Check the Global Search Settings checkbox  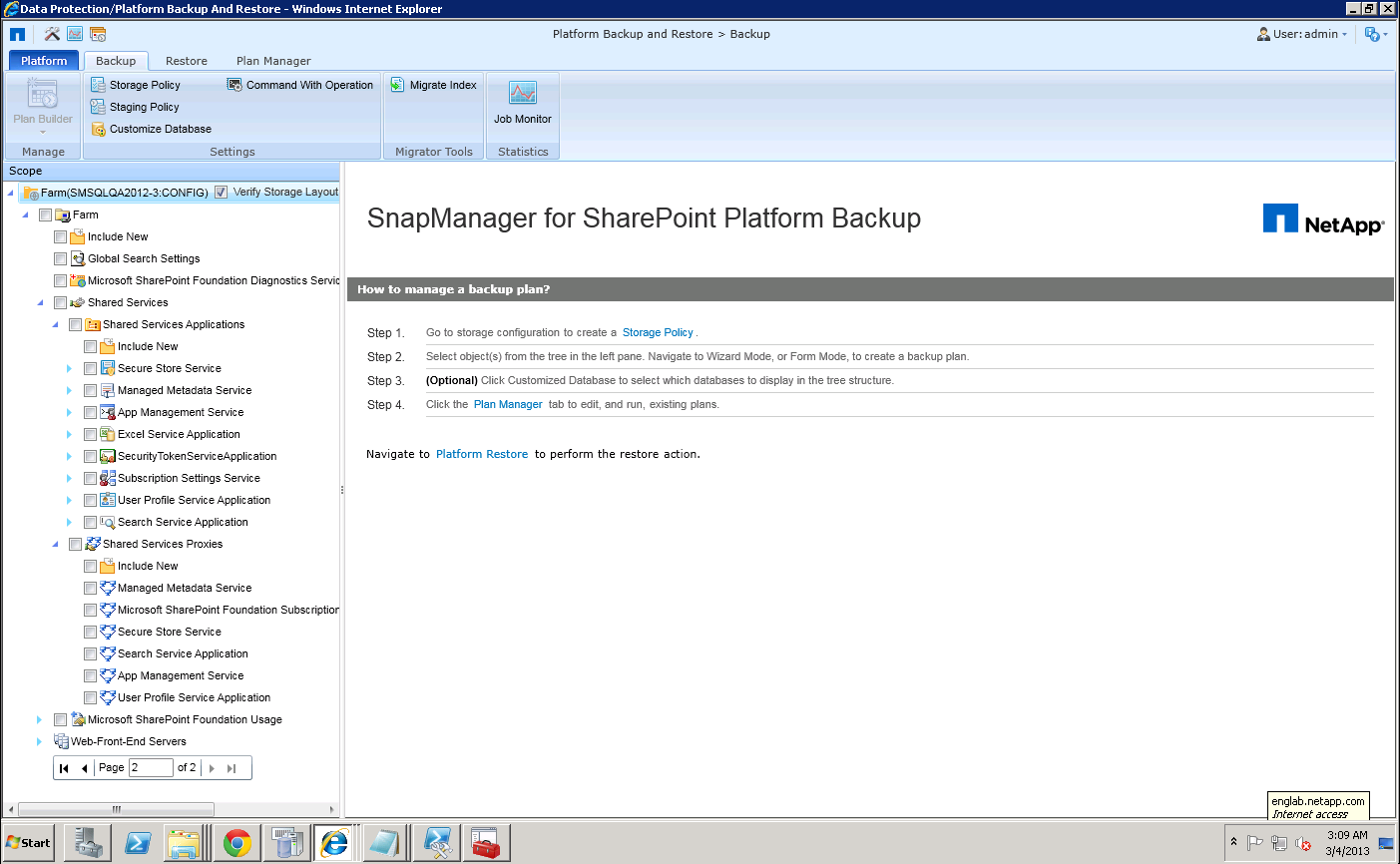60,258
